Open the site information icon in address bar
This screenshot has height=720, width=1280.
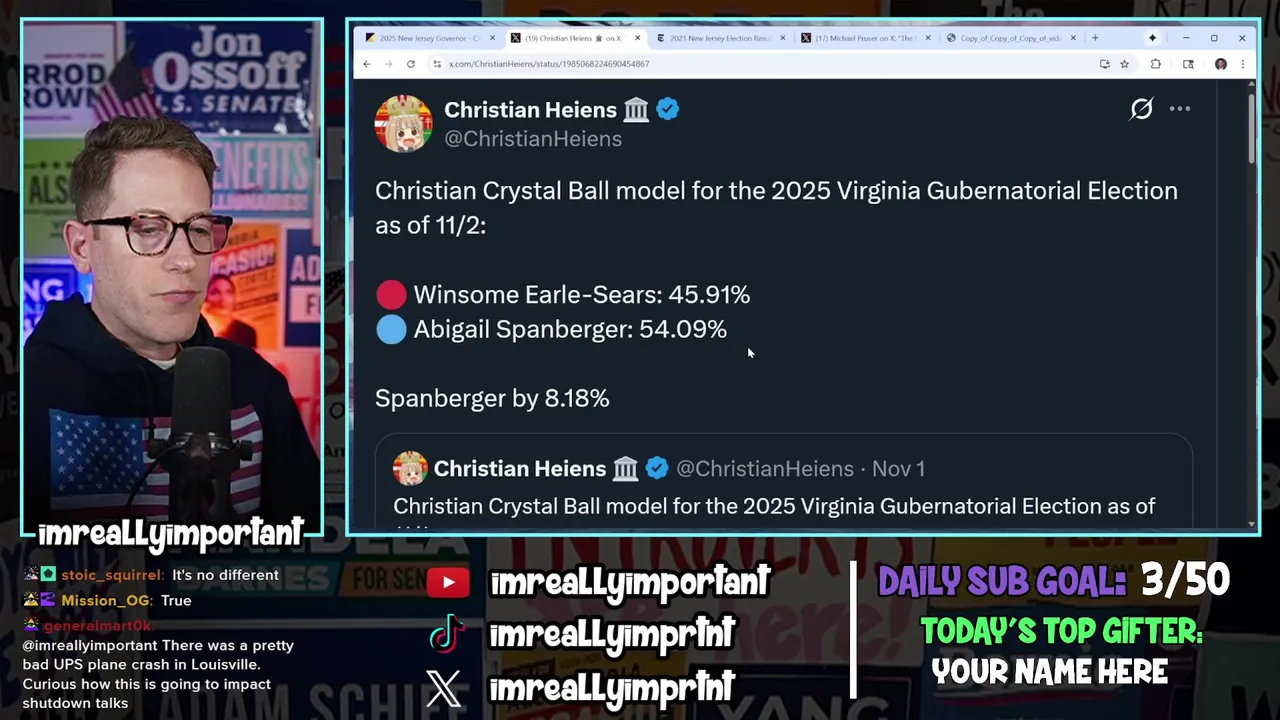(437, 64)
